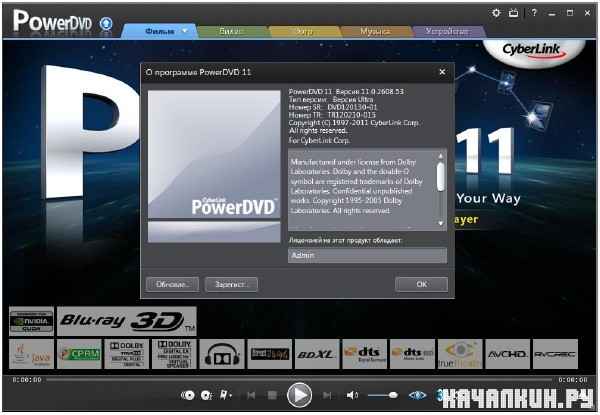Screen dimensions: 600x415
Task: Click the Admin licensee name field
Action: [367, 255]
